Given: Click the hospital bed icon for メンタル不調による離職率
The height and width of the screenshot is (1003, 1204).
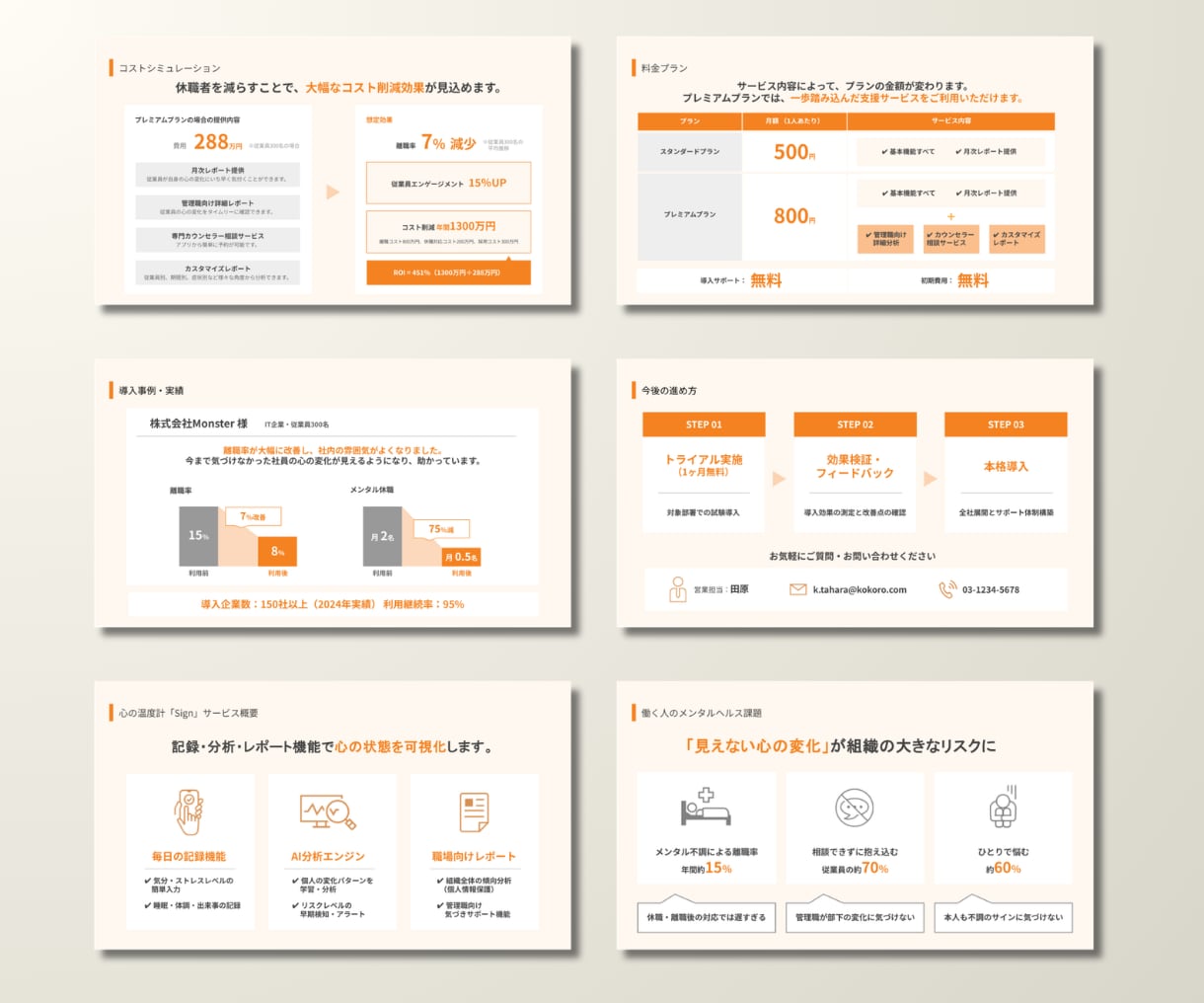Looking at the screenshot, I should click(706, 807).
